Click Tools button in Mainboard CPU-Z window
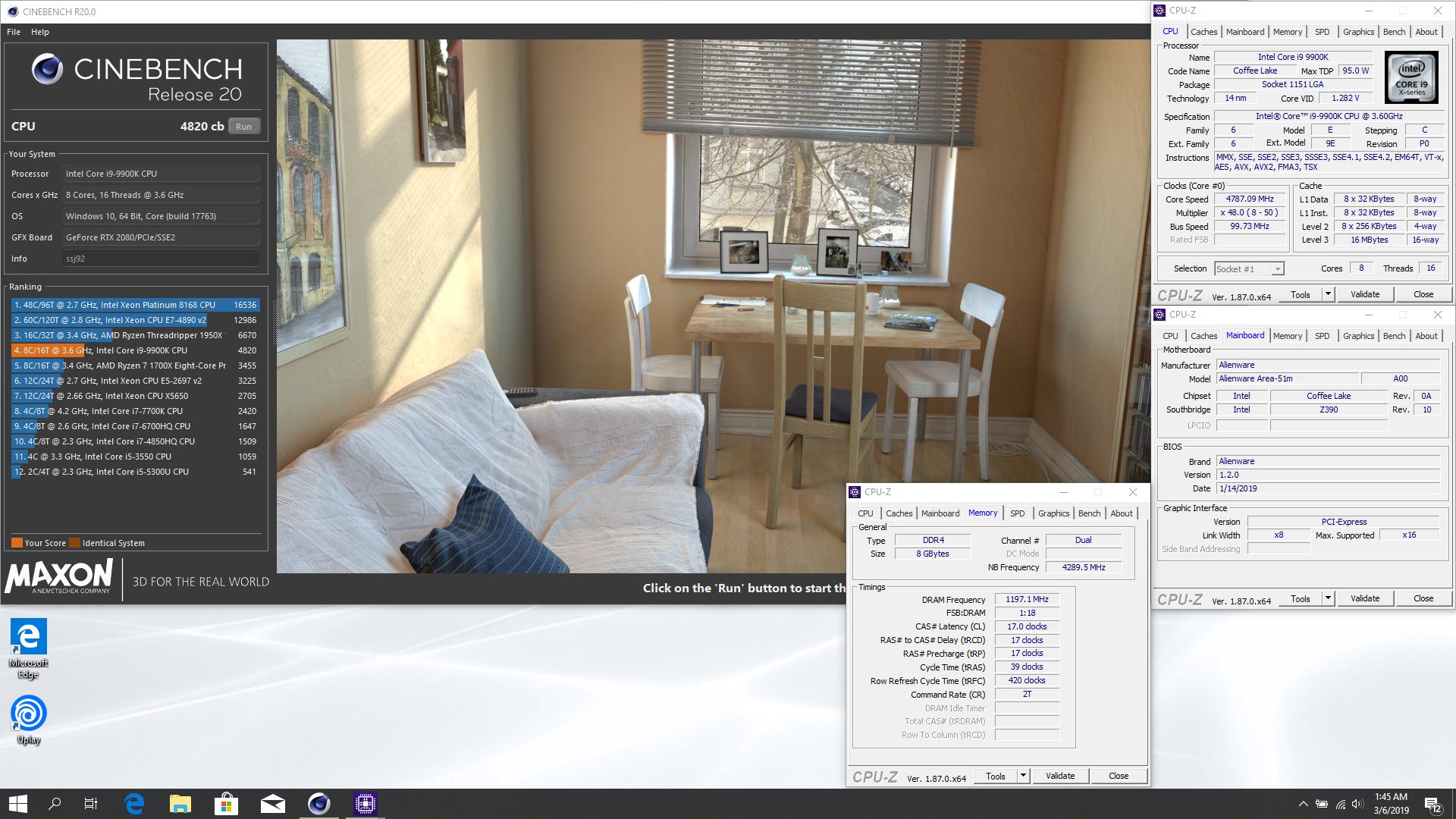This screenshot has width=1456, height=819. click(1300, 598)
